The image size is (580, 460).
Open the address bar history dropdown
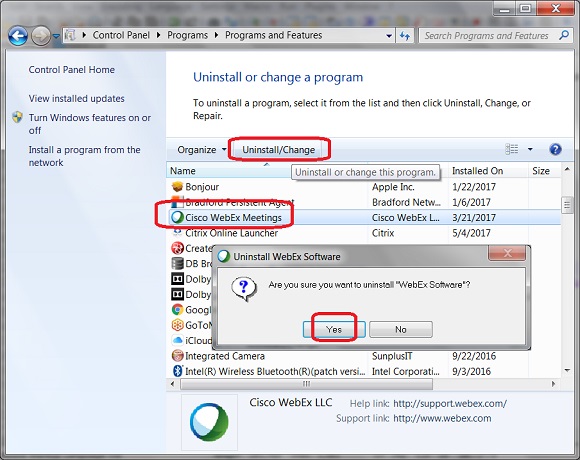pyautogui.click(x=389, y=36)
